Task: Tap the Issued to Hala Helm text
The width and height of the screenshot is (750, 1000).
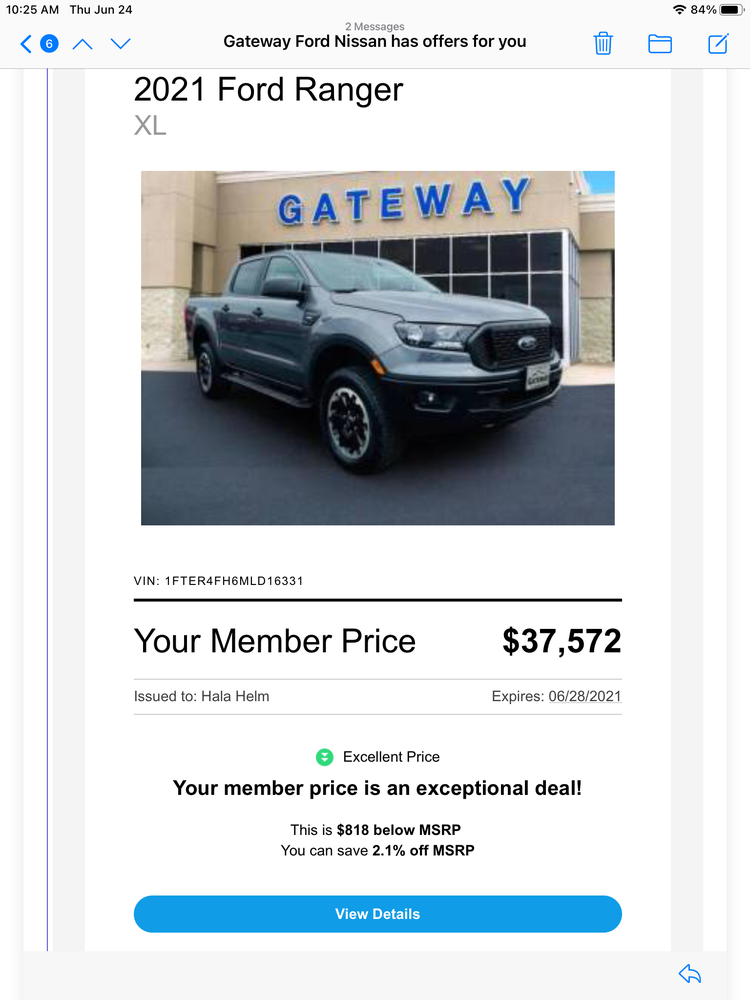Action: point(202,696)
